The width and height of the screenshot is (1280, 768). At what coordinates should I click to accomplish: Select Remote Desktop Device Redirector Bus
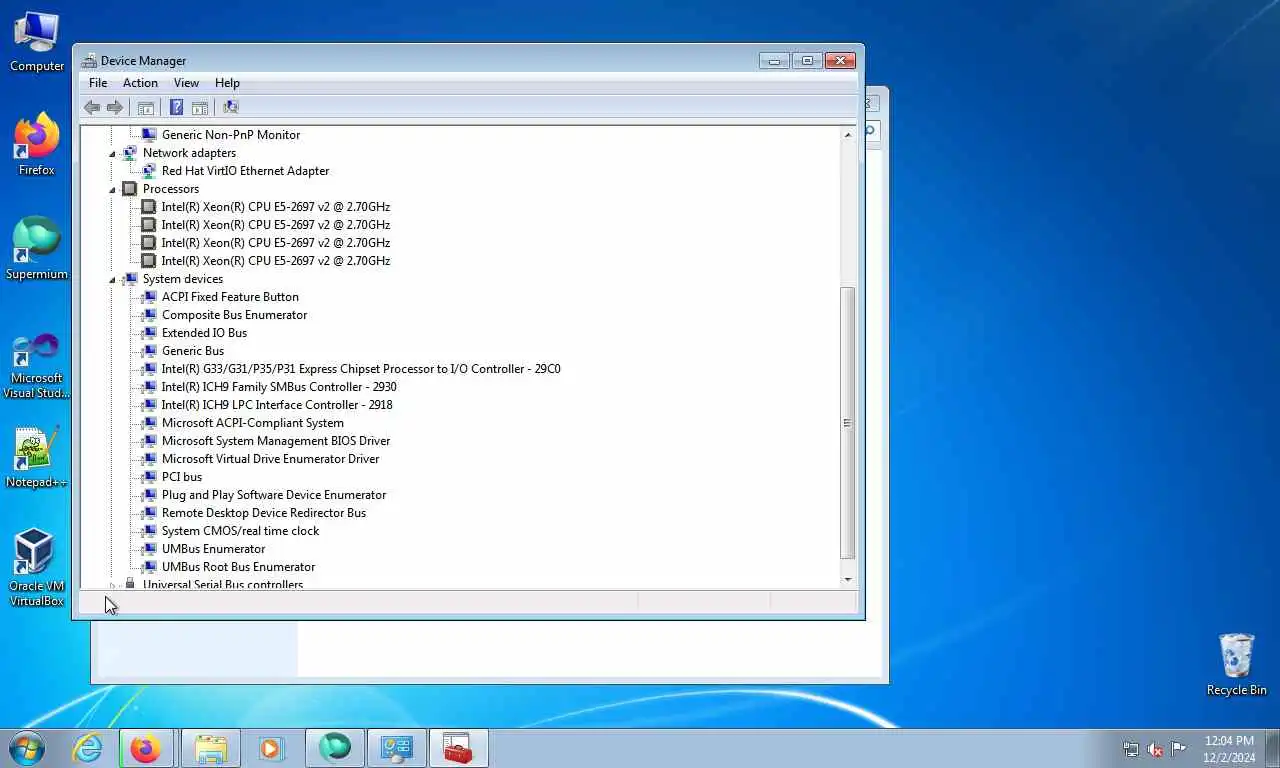264,513
